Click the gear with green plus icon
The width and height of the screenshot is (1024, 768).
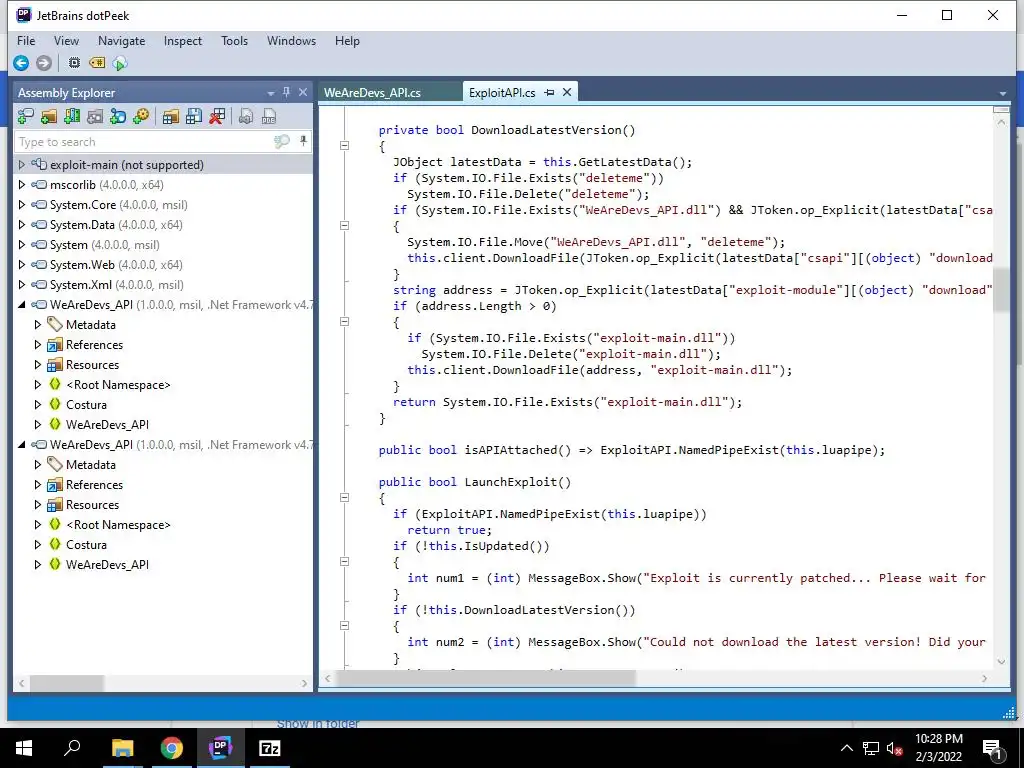141,116
